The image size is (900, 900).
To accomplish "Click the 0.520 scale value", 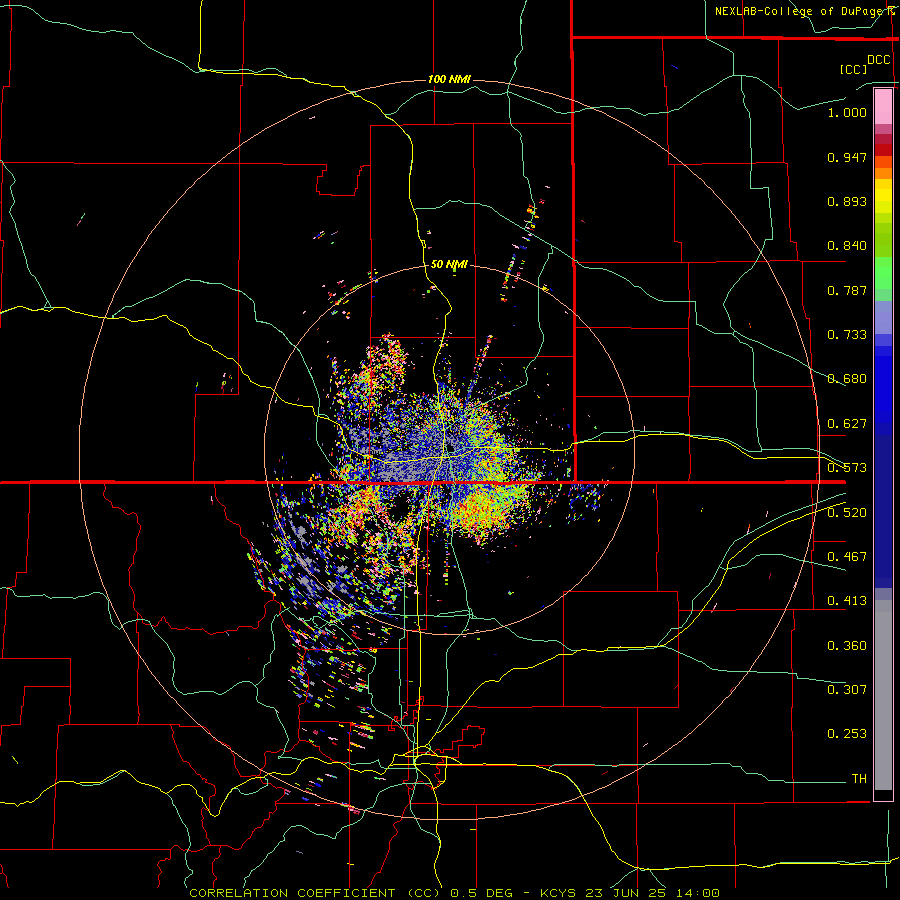I will pyautogui.click(x=847, y=513).
